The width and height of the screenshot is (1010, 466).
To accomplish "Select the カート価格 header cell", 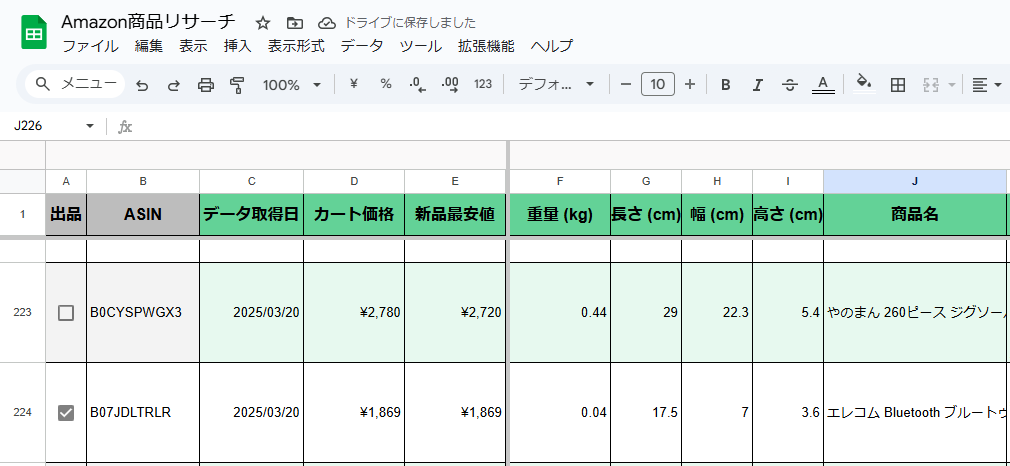I will (x=354, y=215).
